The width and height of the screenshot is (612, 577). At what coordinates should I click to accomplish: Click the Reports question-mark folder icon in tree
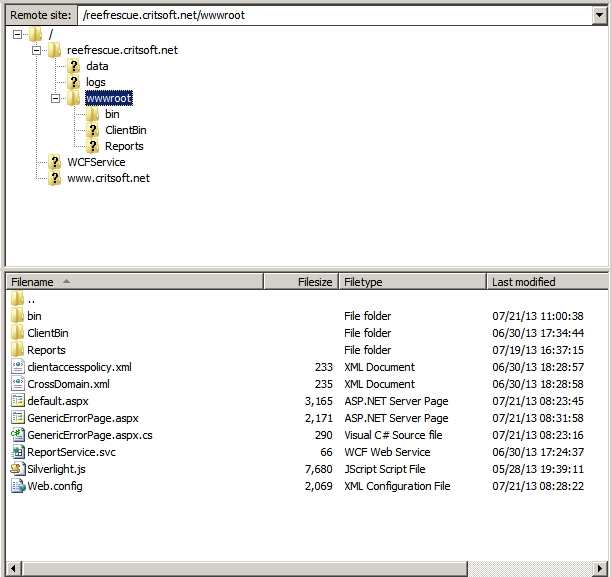coord(93,146)
